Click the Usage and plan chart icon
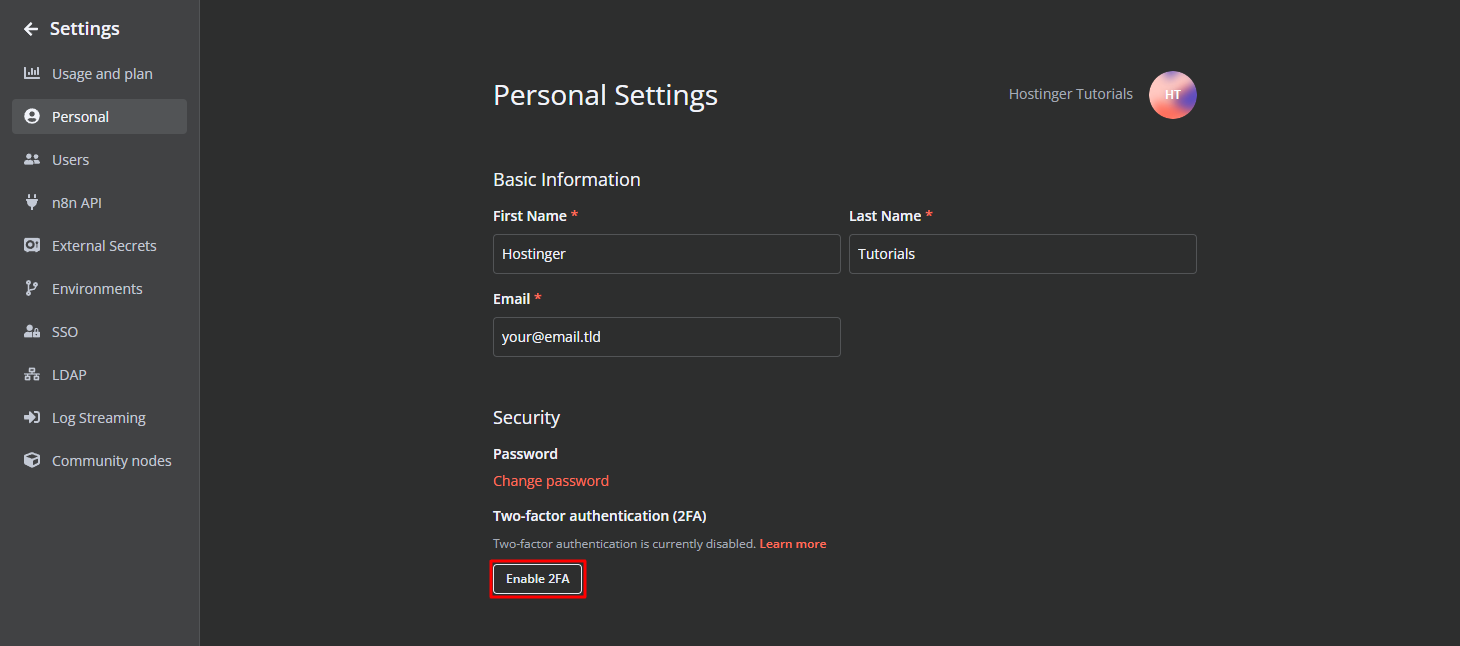1460x646 pixels. click(x=32, y=73)
